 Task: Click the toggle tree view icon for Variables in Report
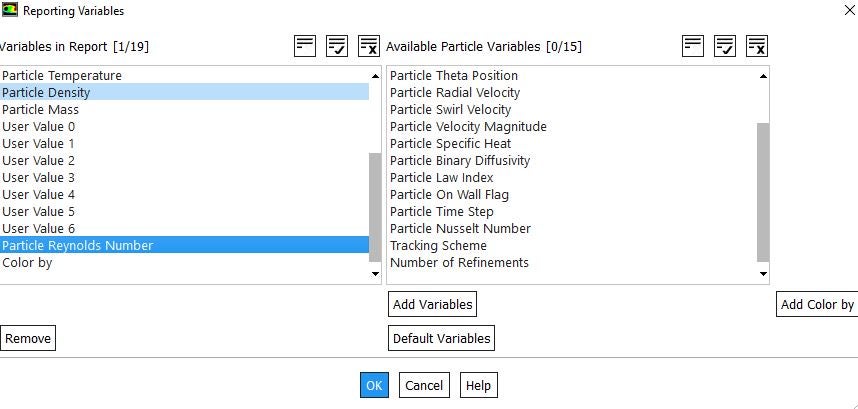[305, 46]
